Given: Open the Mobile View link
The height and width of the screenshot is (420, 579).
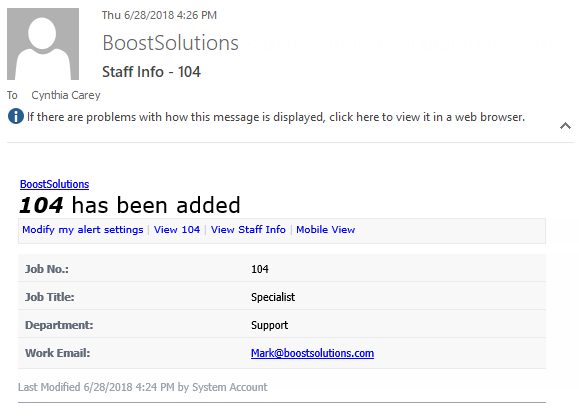Looking at the screenshot, I should pos(326,230).
